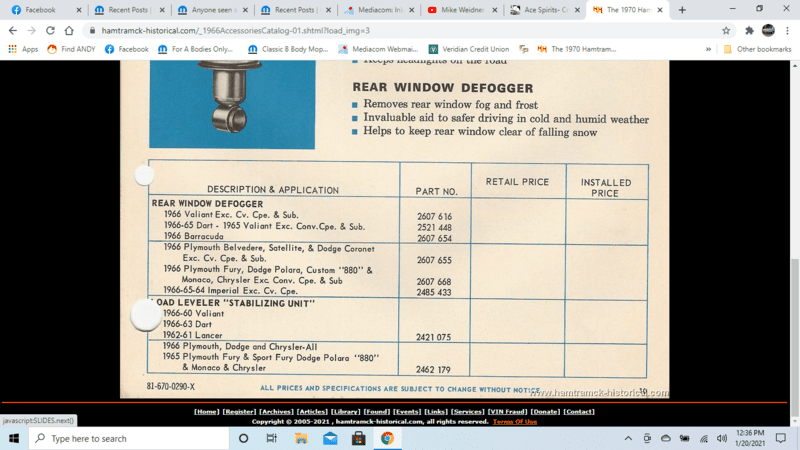Image resolution: width=800 pixels, height=450 pixels.
Task: Reload the current page
Action: tap(50, 31)
